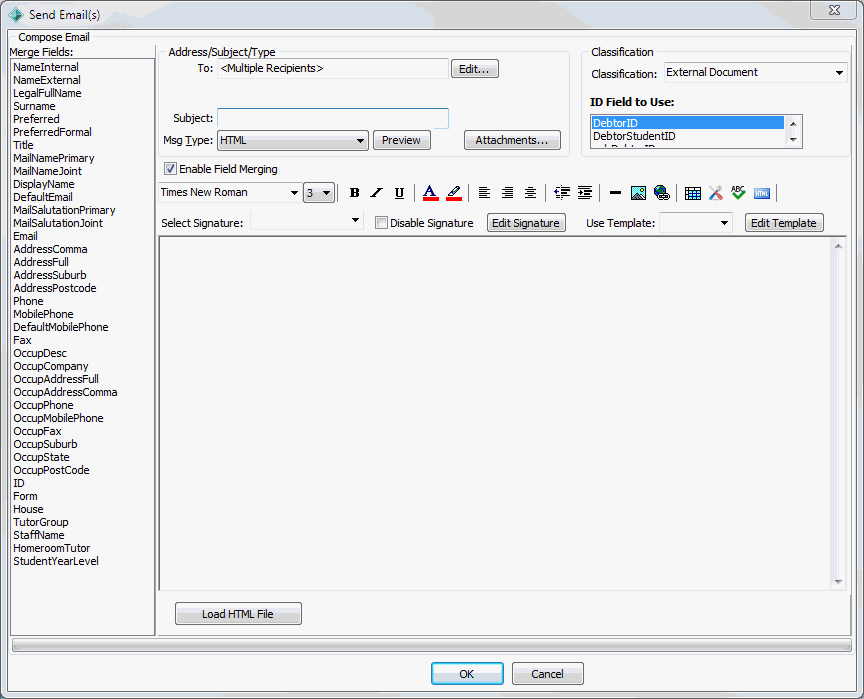Toggle underline formatting
Screen dimensions: 864x699
tap(399, 193)
